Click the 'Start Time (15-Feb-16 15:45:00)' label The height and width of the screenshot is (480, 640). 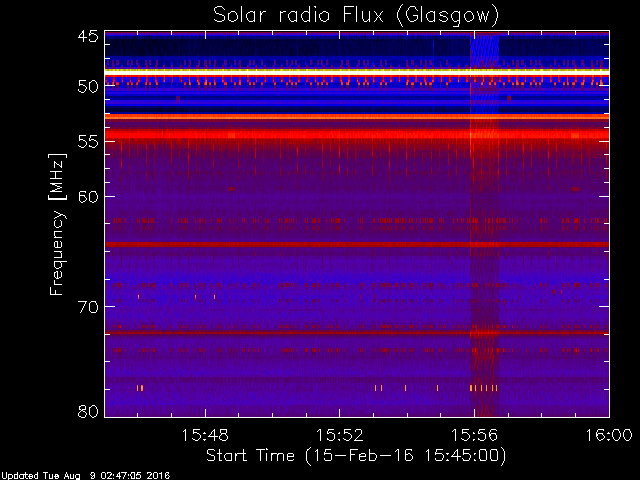356,456
